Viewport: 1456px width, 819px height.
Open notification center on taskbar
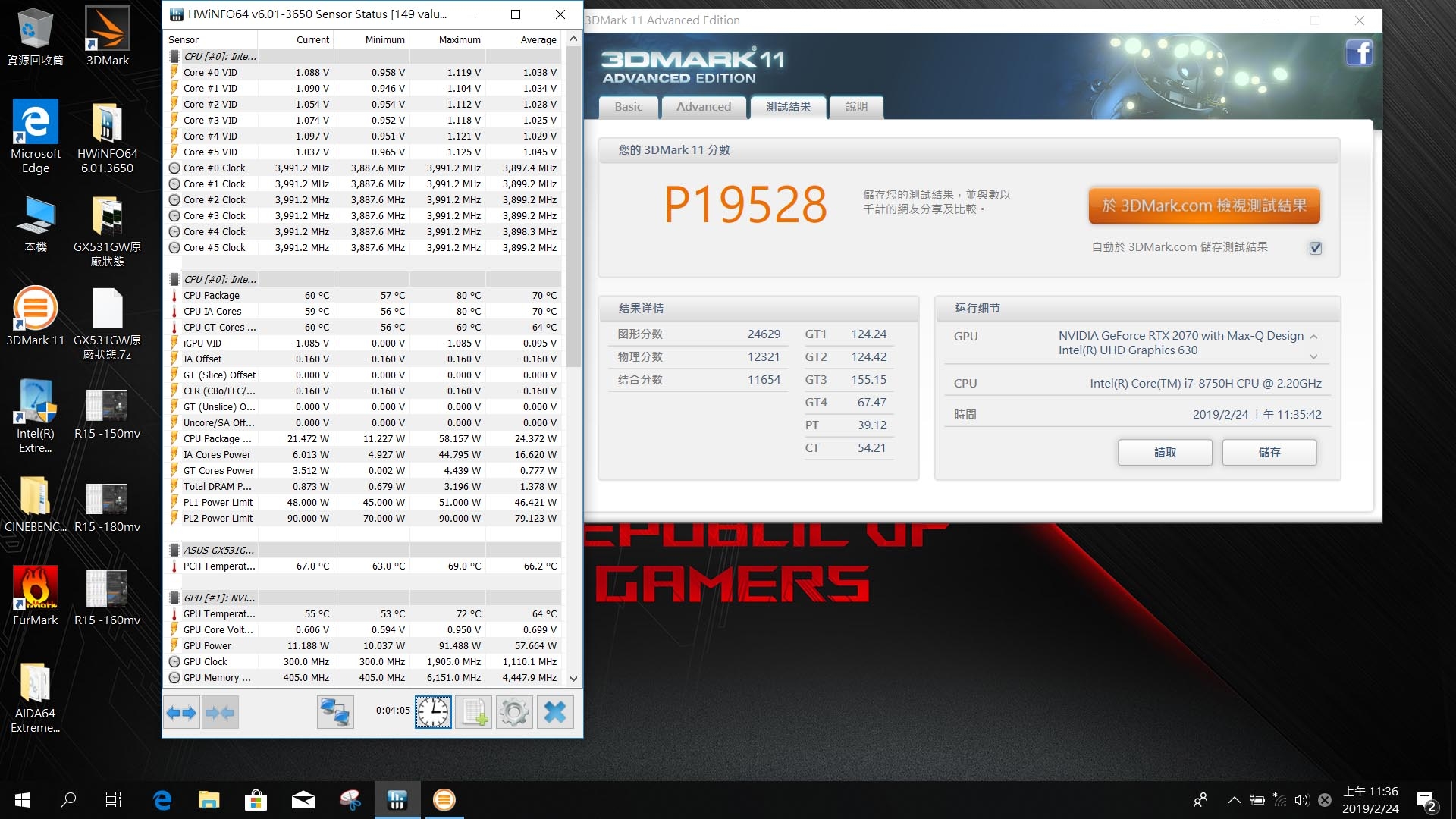click(x=1426, y=801)
